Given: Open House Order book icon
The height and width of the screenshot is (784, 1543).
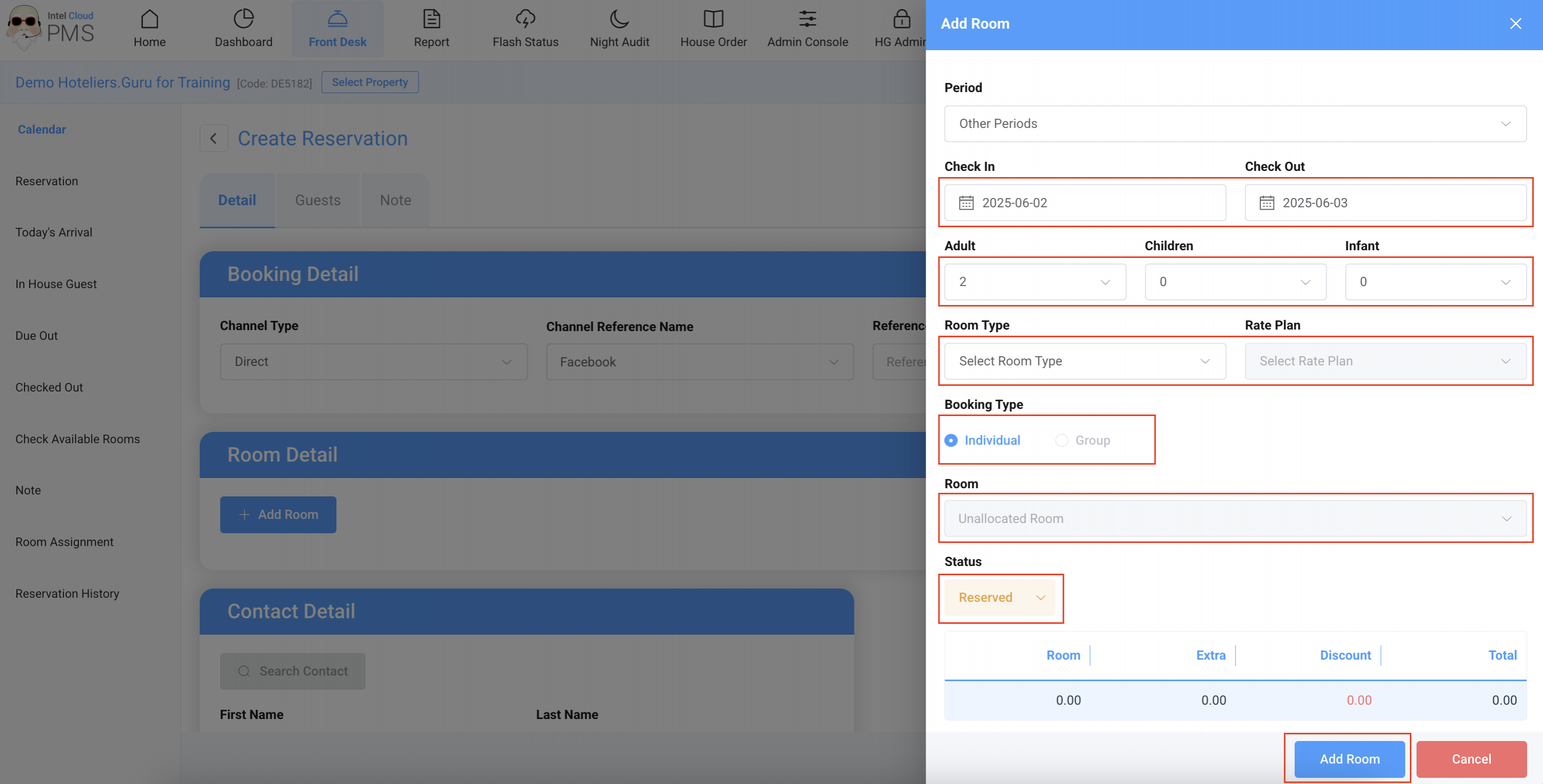Looking at the screenshot, I should pos(713,19).
